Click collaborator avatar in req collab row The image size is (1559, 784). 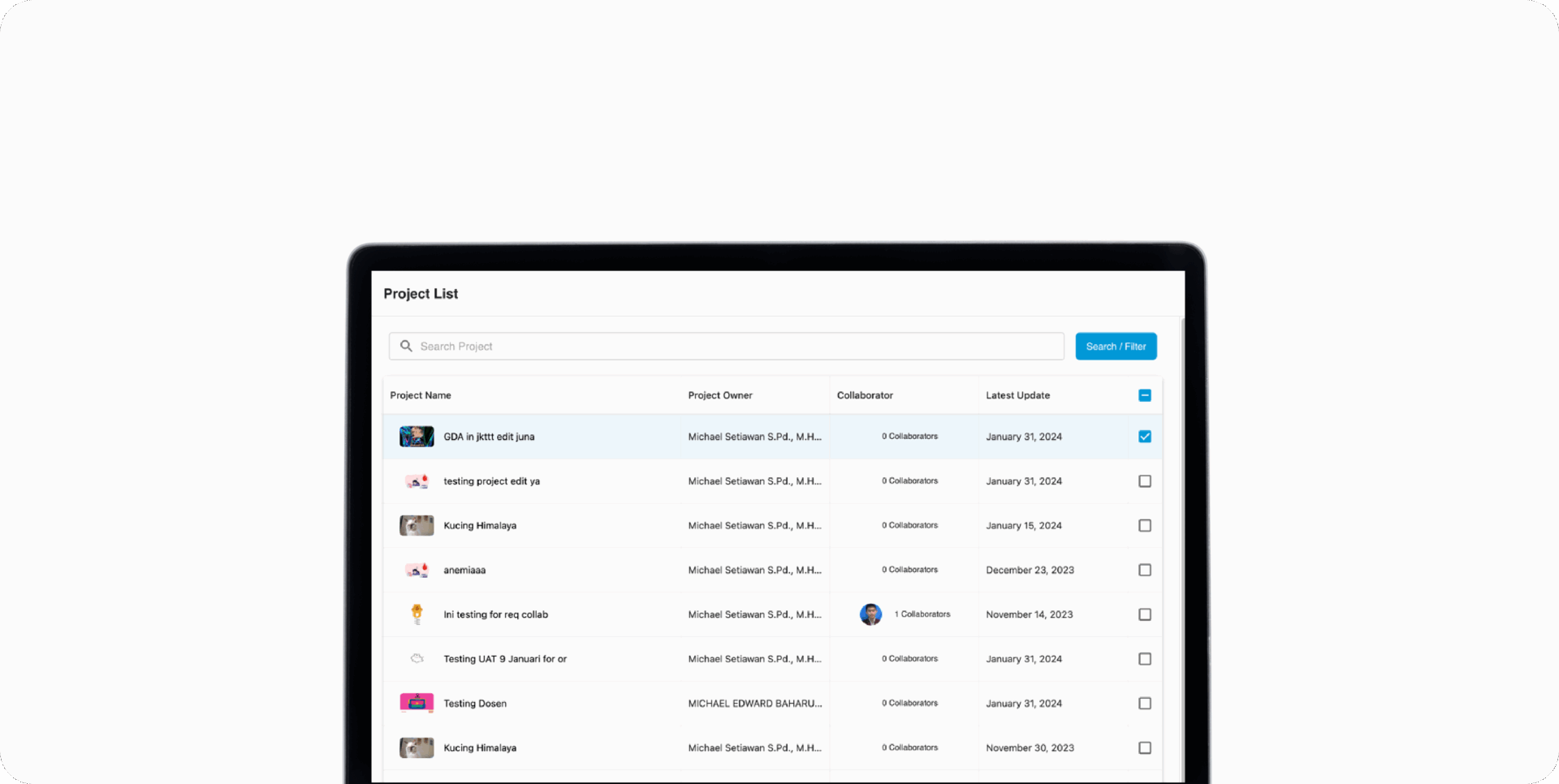[x=870, y=614]
